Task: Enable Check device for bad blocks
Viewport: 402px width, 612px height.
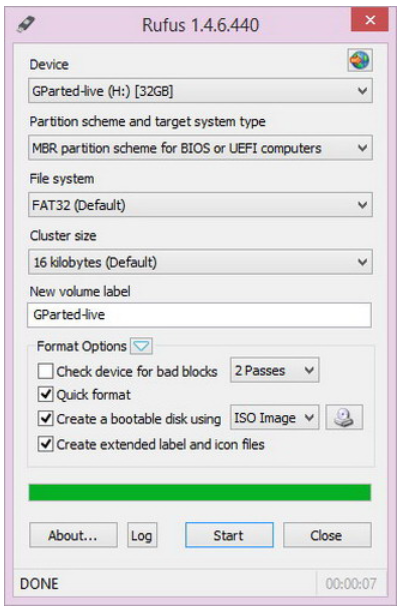Action: tap(45, 371)
